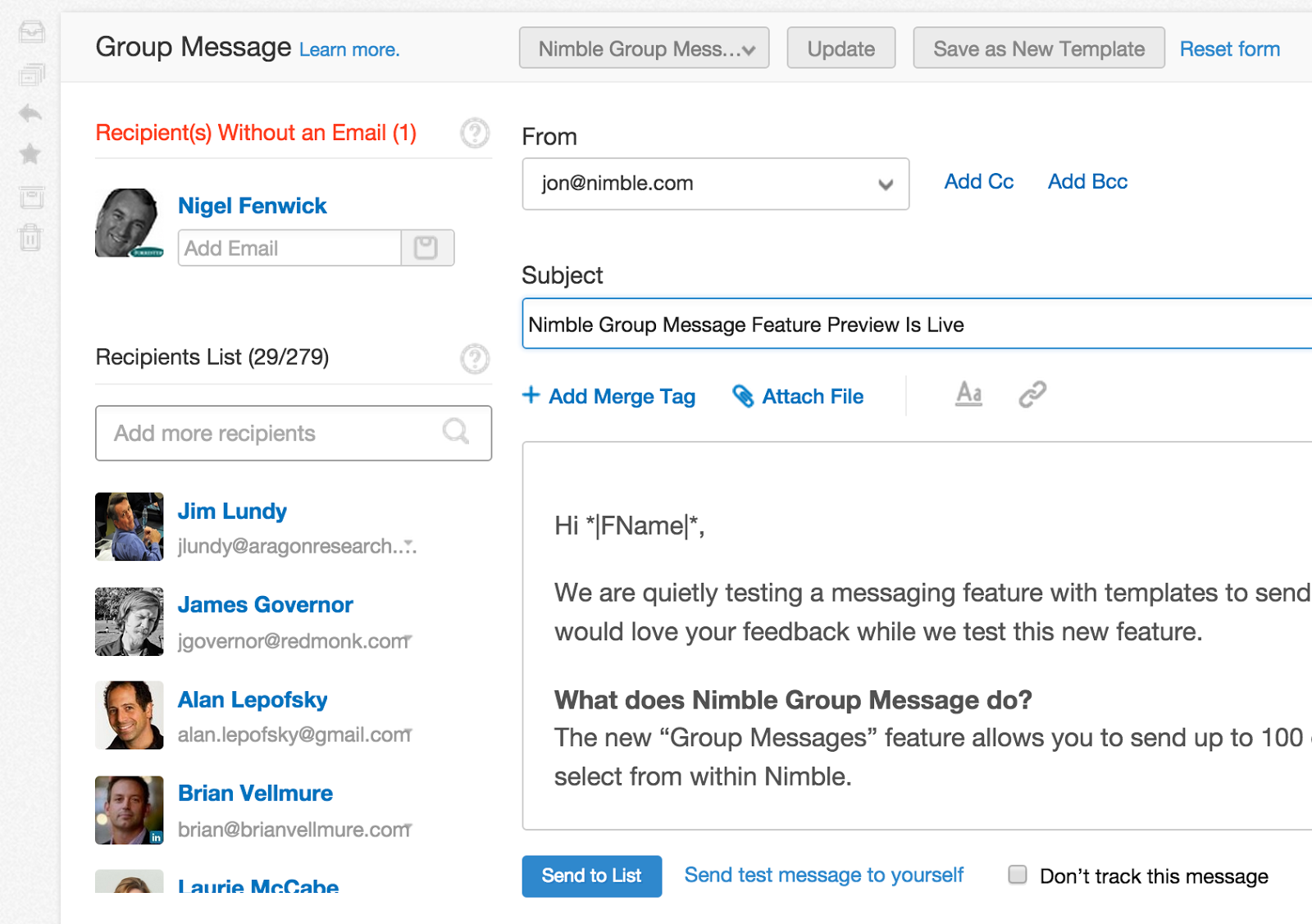Focus the Add Email field for Nigel Fenwick

tap(289, 248)
